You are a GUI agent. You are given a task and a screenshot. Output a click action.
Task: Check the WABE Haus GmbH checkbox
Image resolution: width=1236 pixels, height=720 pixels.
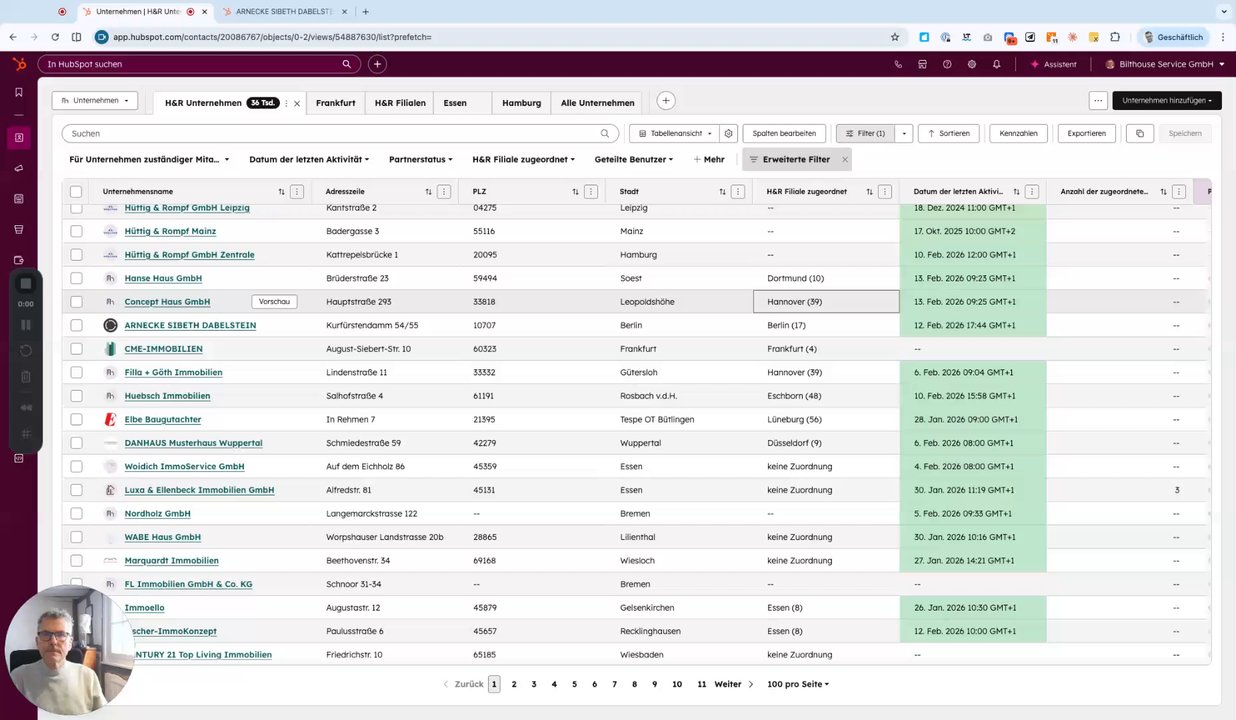coord(76,537)
